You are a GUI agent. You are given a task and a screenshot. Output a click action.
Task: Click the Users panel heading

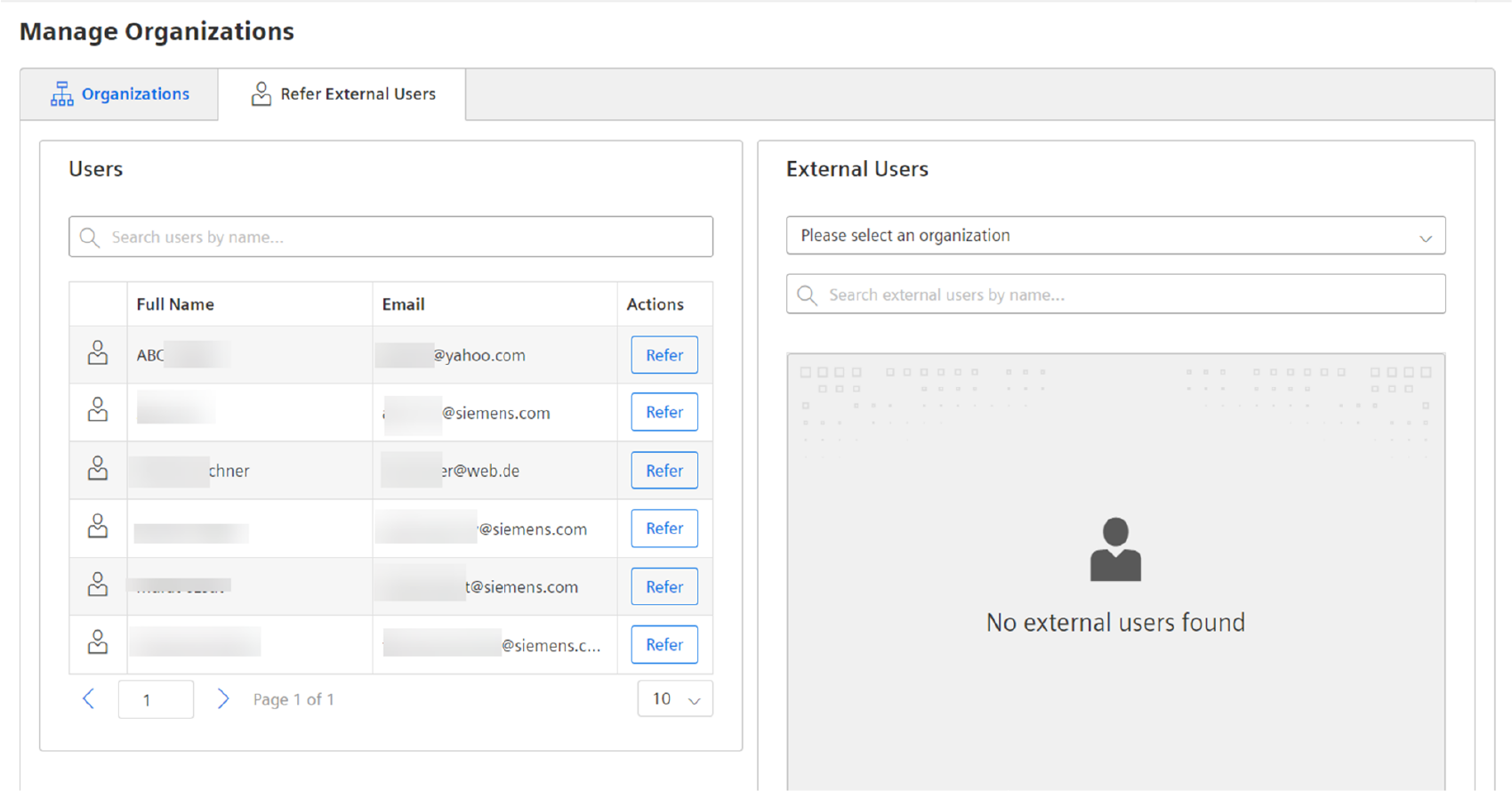(95, 169)
